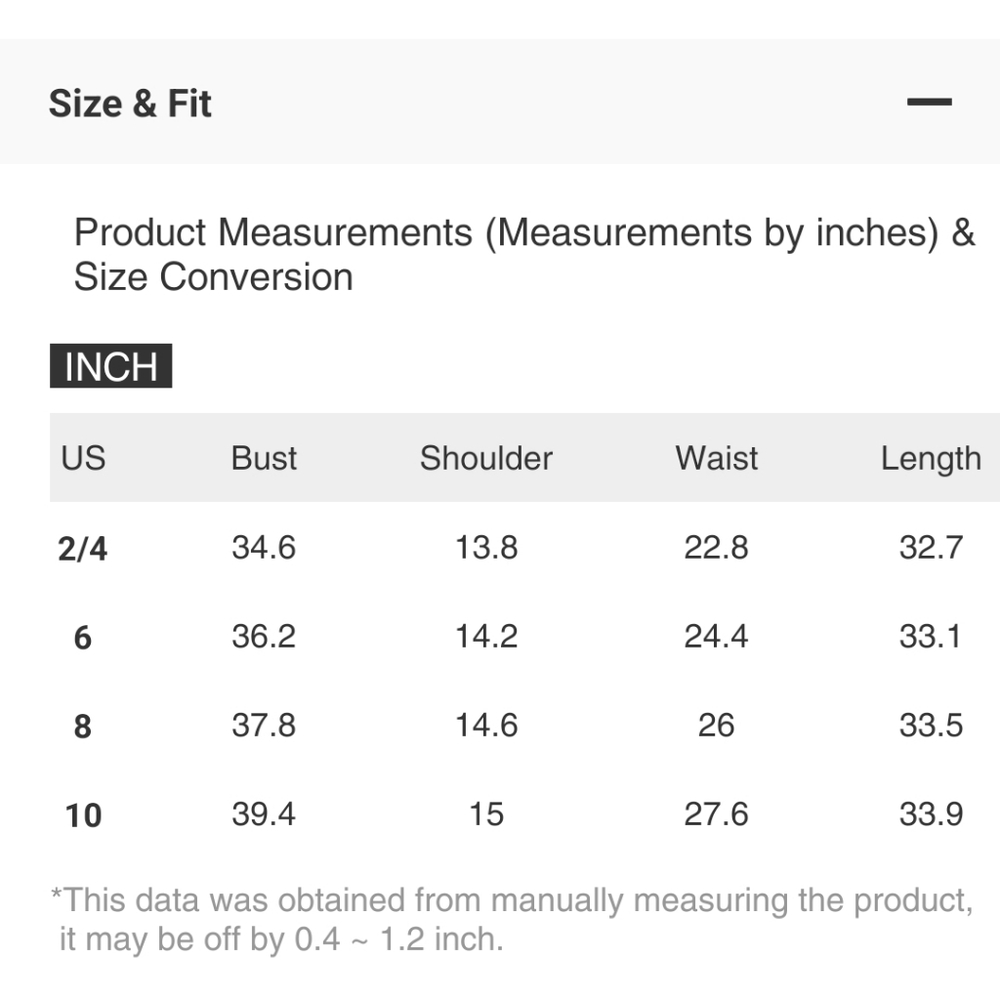Select the size 6 row label
Screen dimensions: 1000x1000
pos(83,638)
